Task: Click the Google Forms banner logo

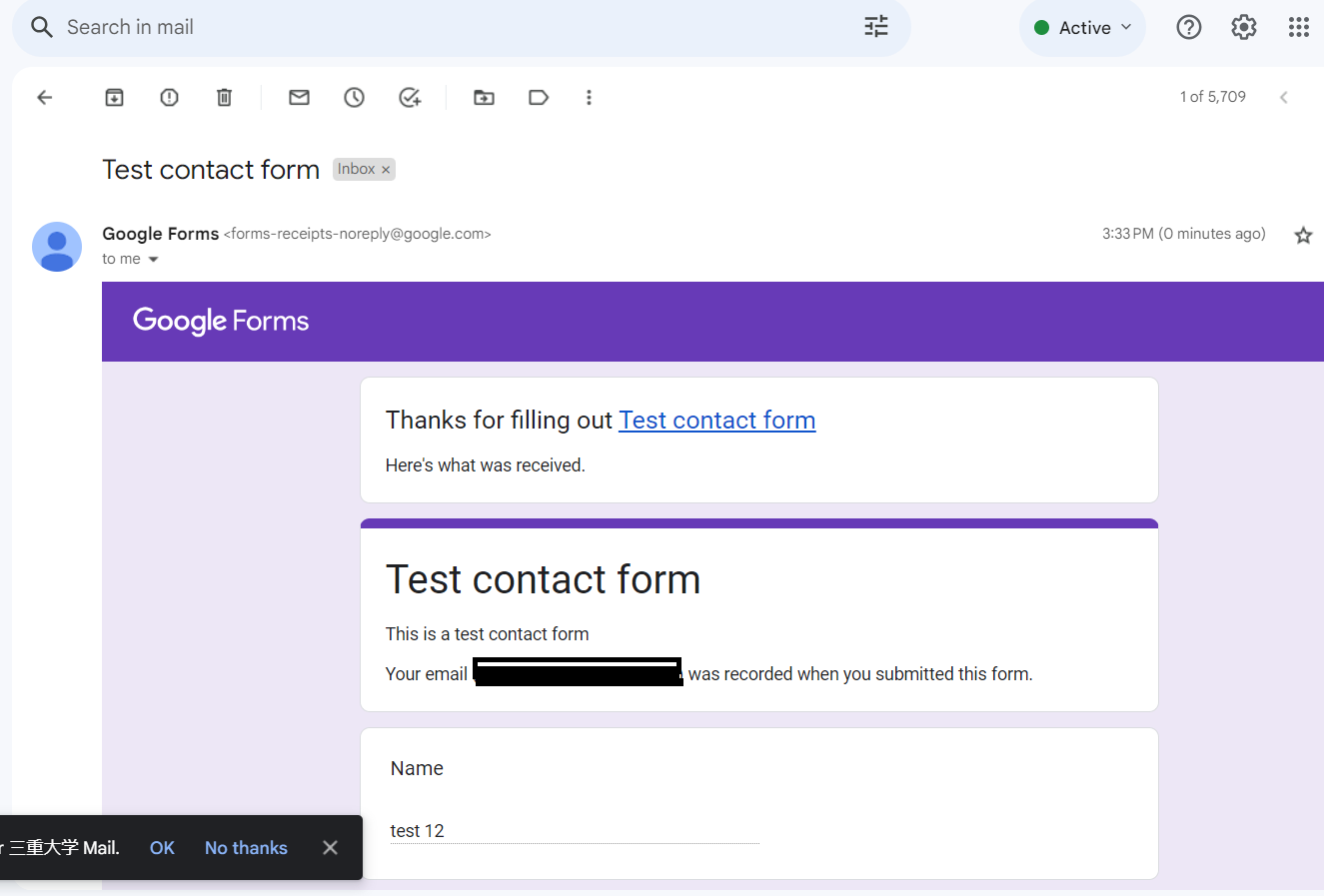Action: [221, 321]
